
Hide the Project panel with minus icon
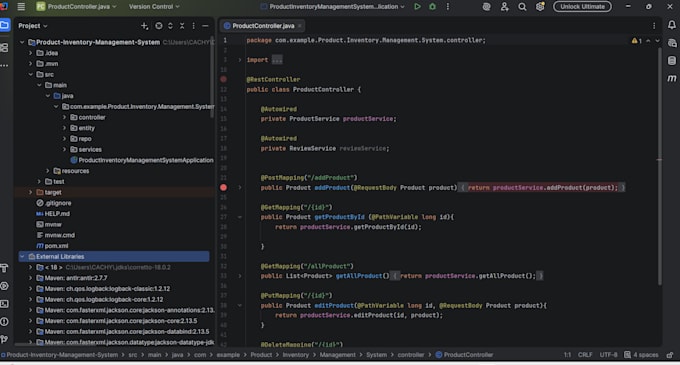[x=205, y=26]
